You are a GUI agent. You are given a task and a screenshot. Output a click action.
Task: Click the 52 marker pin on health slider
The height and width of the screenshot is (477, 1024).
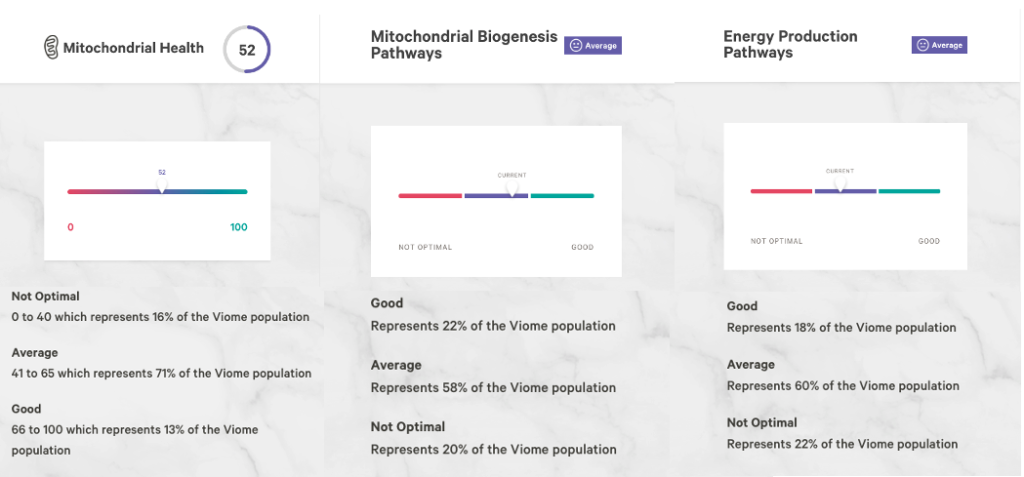pos(162,187)
